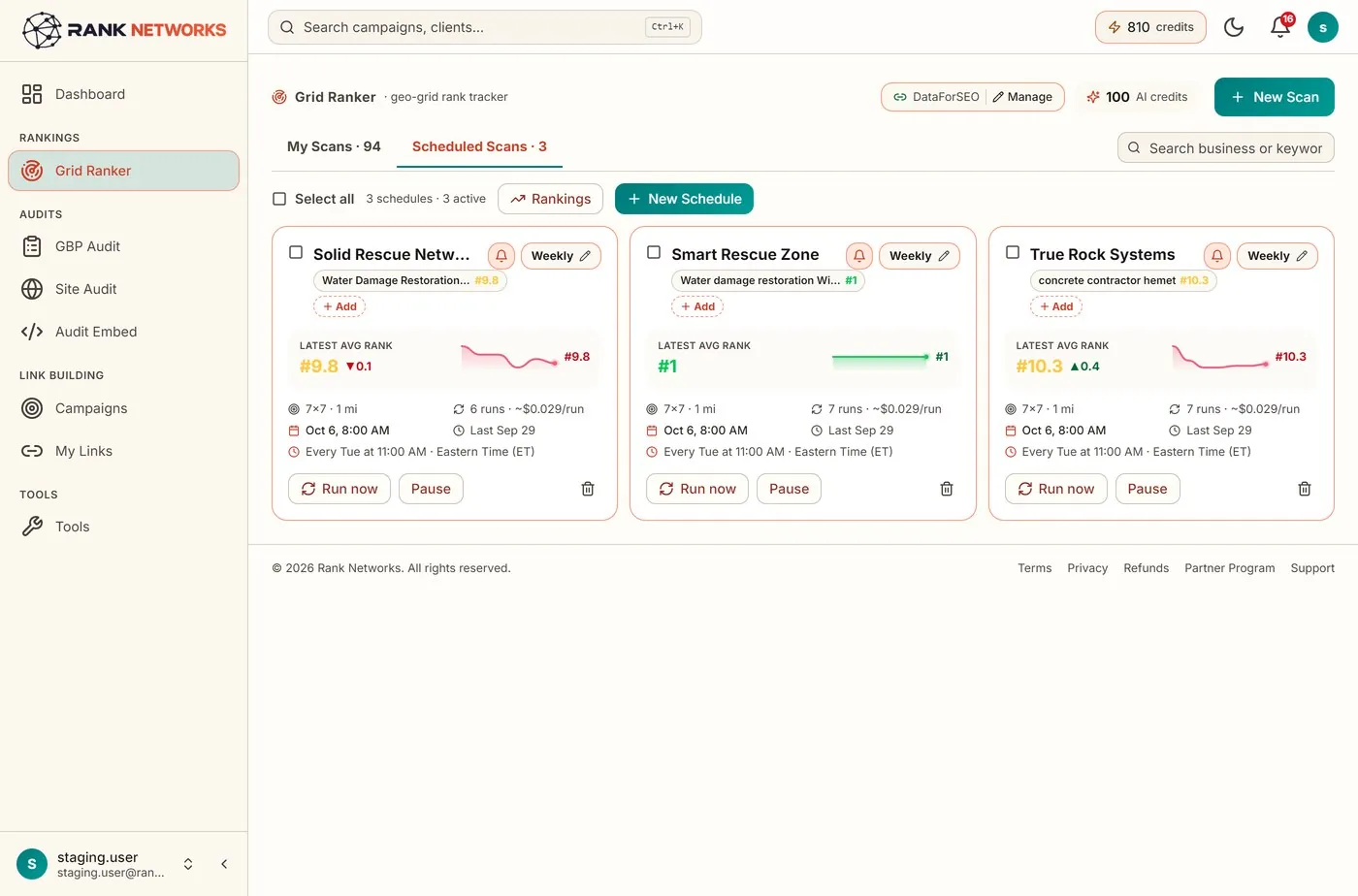Open Tools in the sidebar

point(123,527)
